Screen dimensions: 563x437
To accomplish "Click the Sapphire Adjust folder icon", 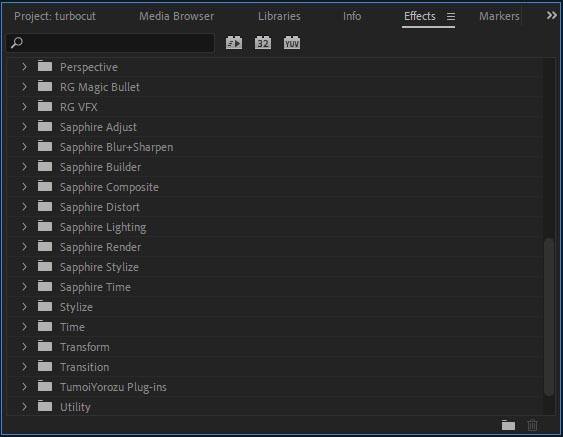I will point(45,126).
